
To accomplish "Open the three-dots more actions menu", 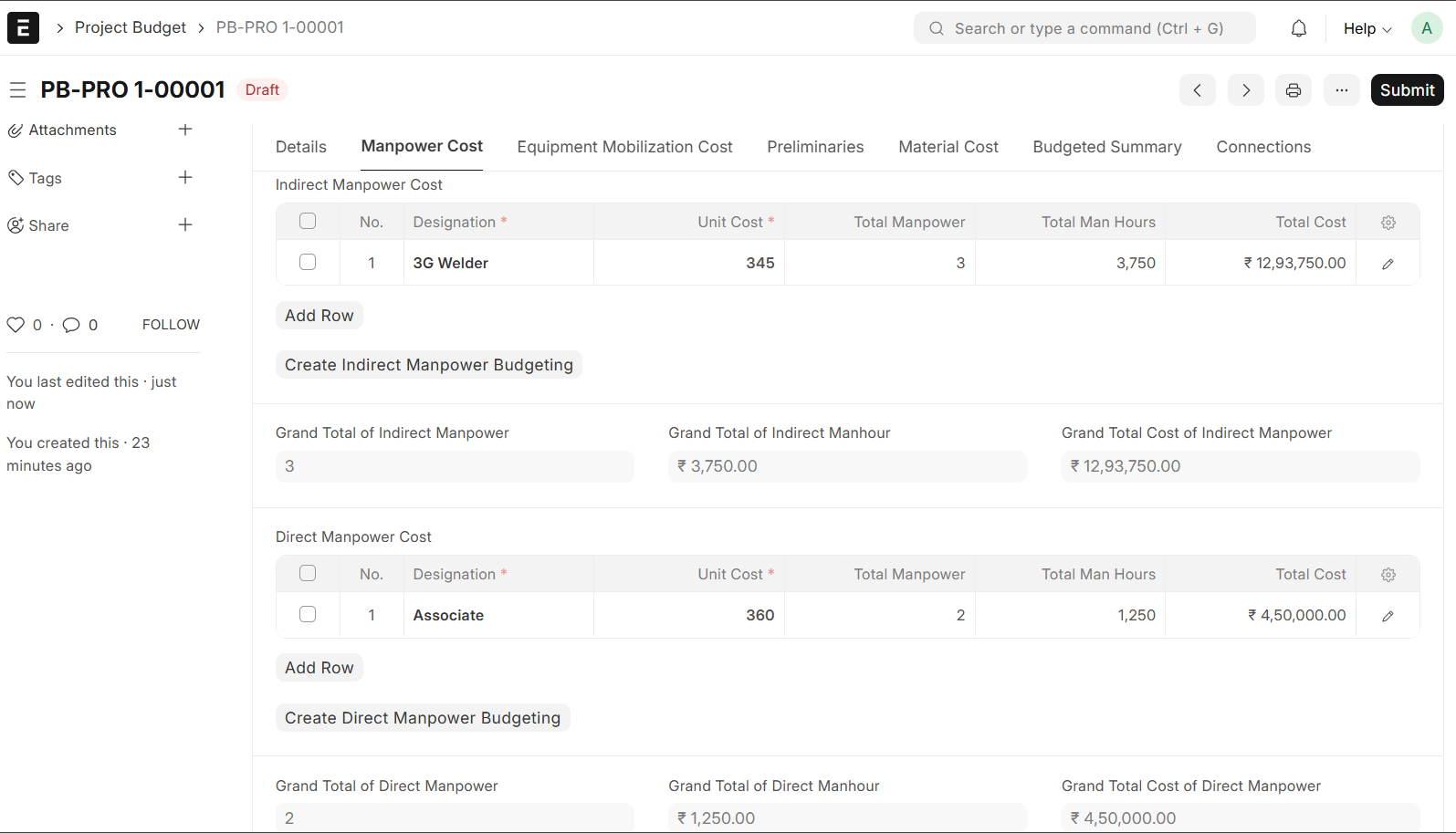I will pyautogui.click(x=1341, y=90).
